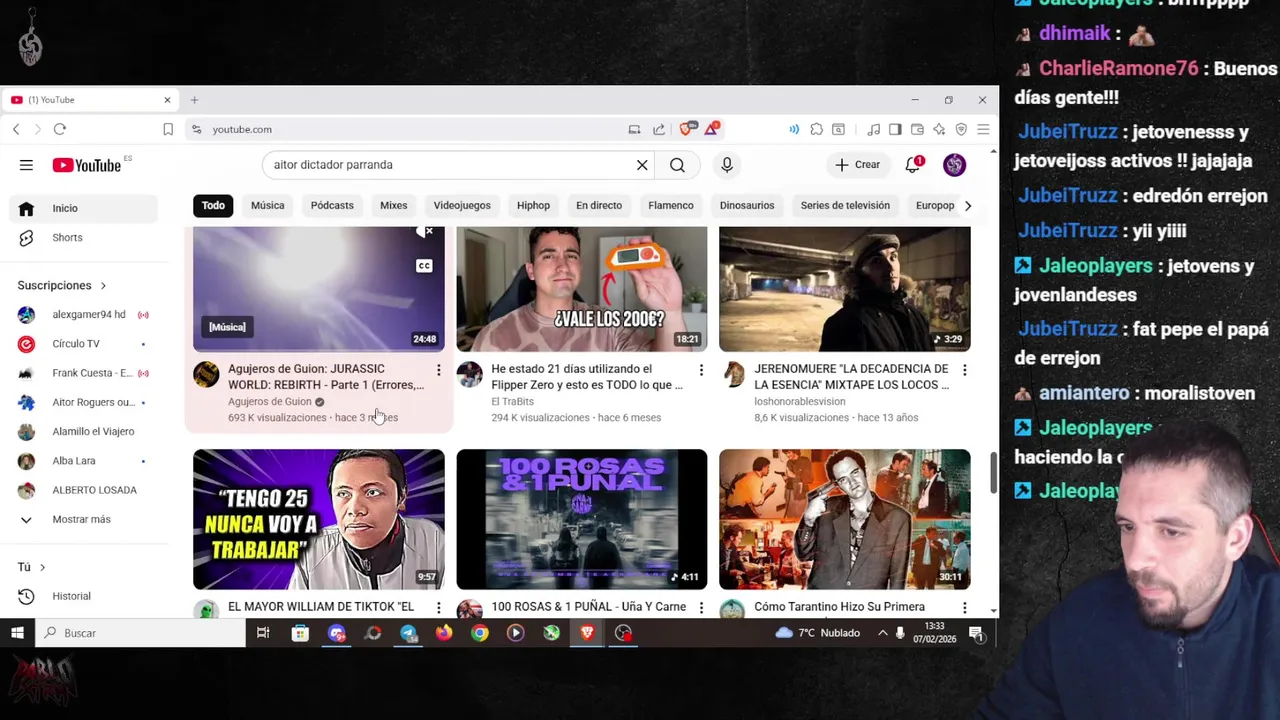
Task: Open the alexgamer94 hd subscription
Action: [84, 315]
